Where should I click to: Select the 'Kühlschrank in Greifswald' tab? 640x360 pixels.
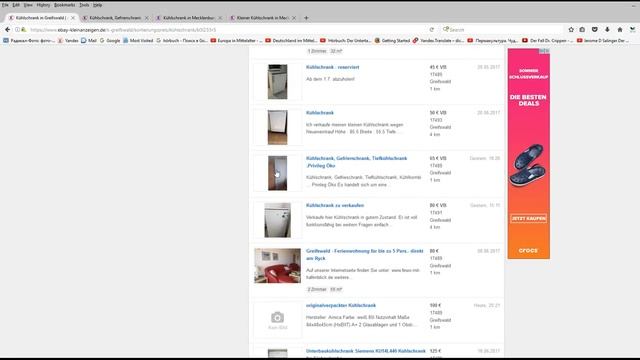(x=41, y=18)
